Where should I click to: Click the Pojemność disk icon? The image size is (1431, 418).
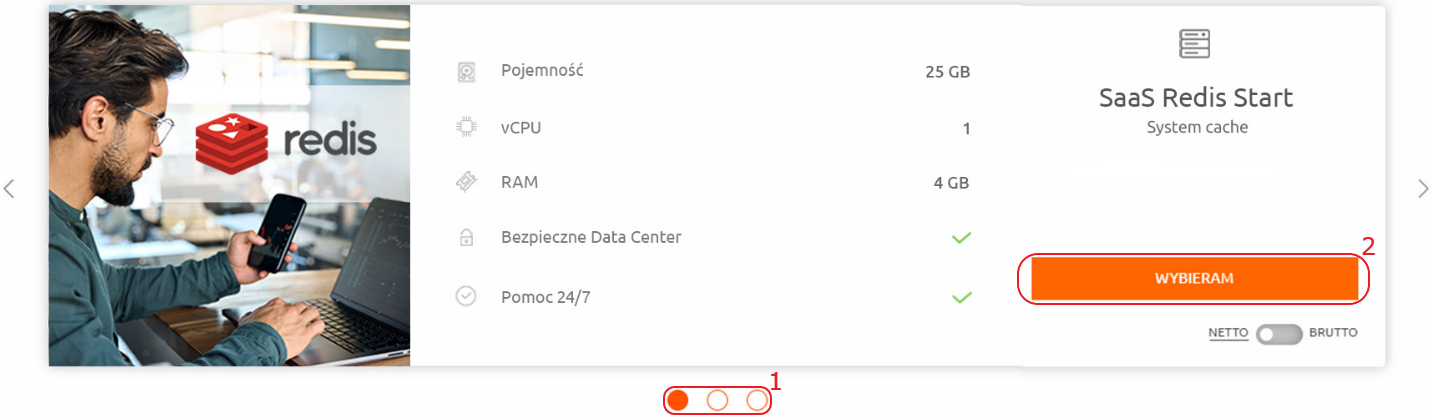466,72
